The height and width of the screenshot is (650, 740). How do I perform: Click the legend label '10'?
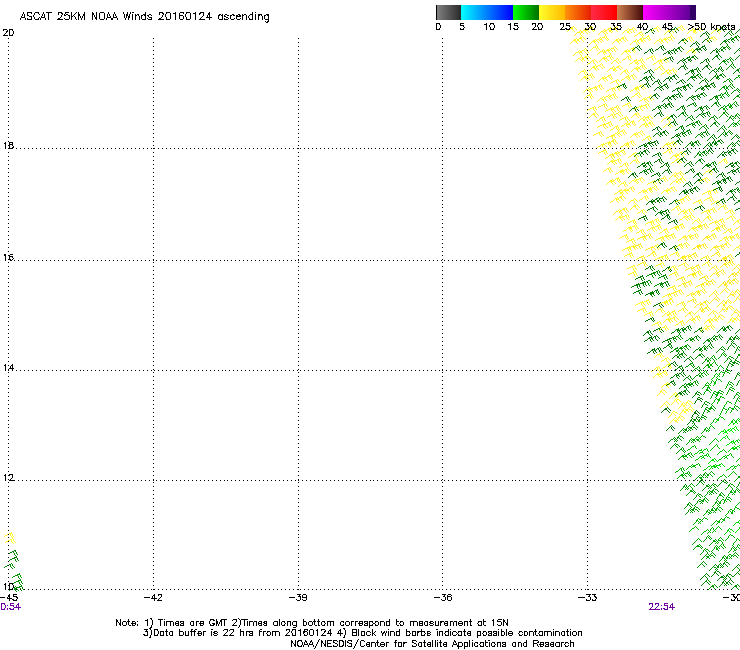pyautogui.click(x=489, y=27)
